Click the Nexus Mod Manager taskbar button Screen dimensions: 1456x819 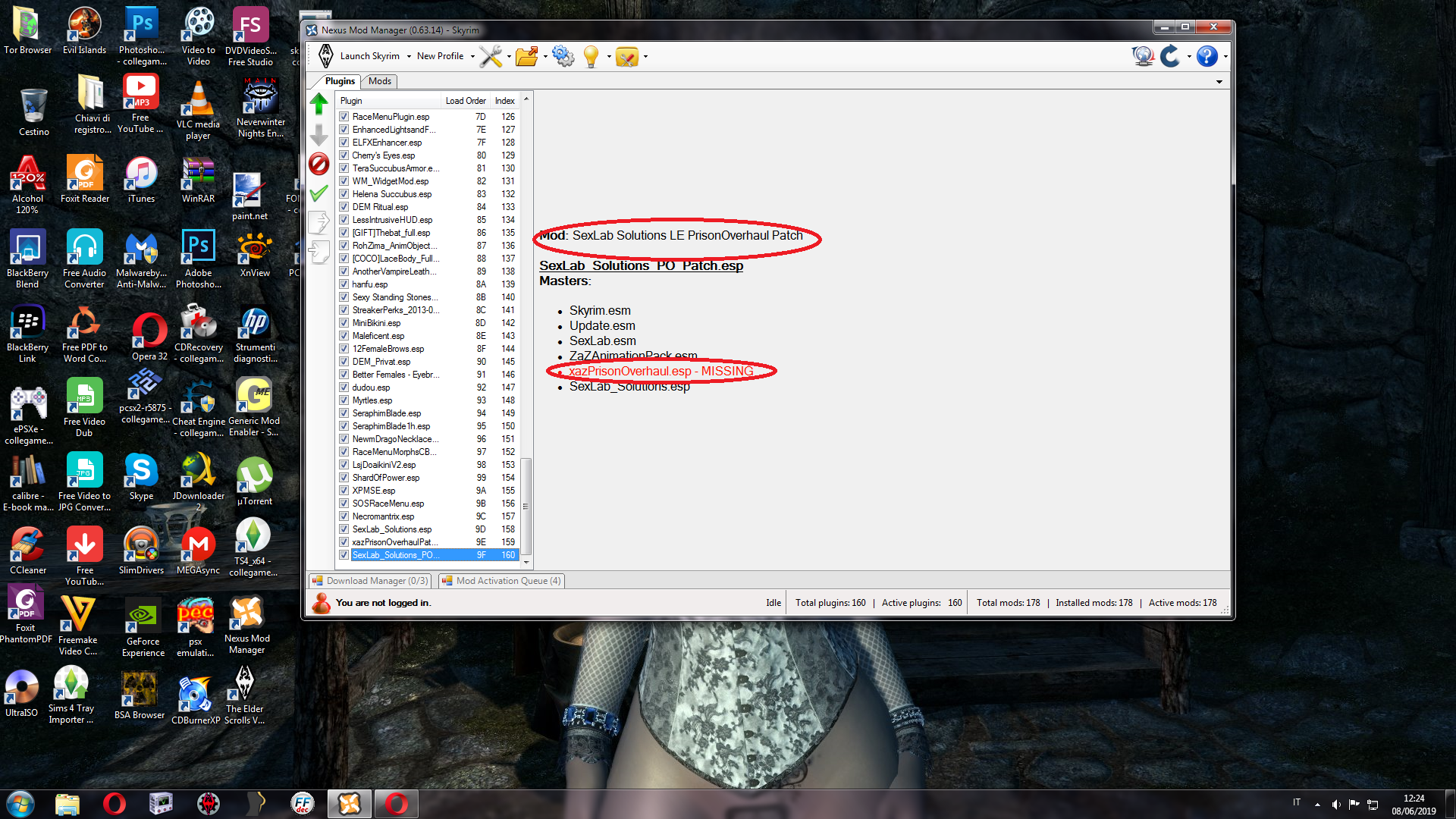point(350,803)
